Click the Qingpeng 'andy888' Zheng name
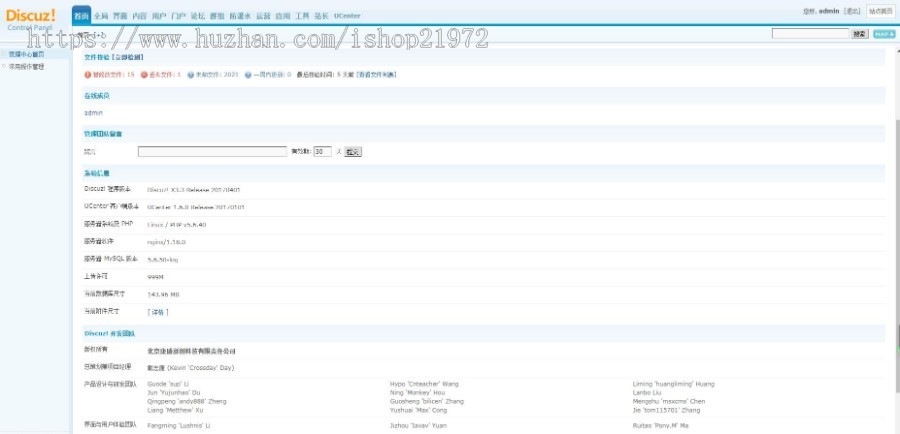Image resolution: width=900 pixels, height=434 pixels. tap(187, 401)
